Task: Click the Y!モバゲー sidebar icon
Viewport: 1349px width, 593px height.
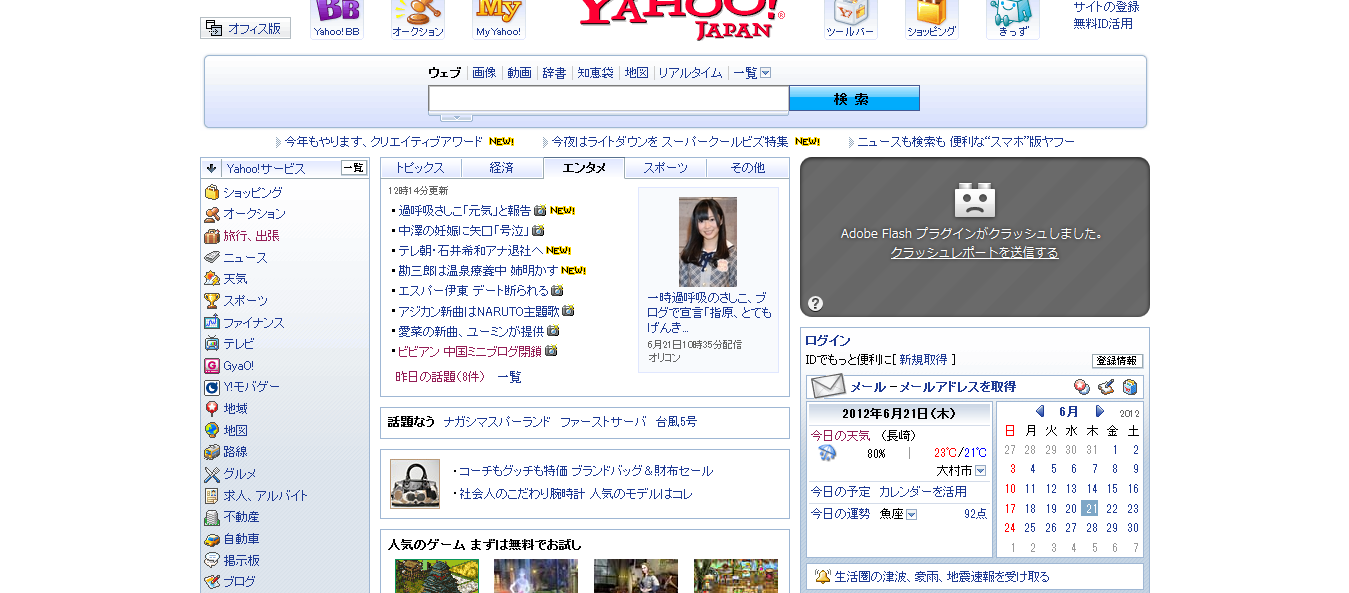Action: click(x=212, y=387)
